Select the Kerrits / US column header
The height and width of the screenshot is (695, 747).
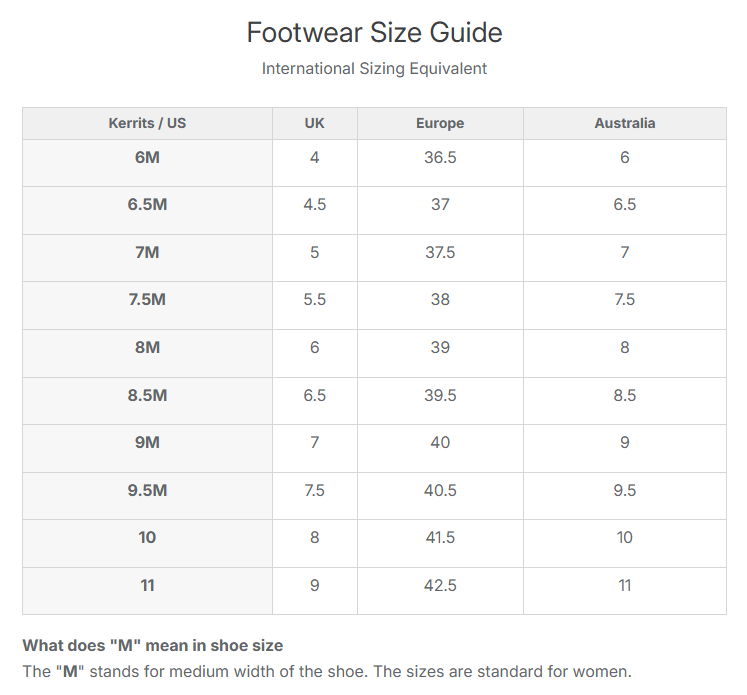[x=147, y=124]
